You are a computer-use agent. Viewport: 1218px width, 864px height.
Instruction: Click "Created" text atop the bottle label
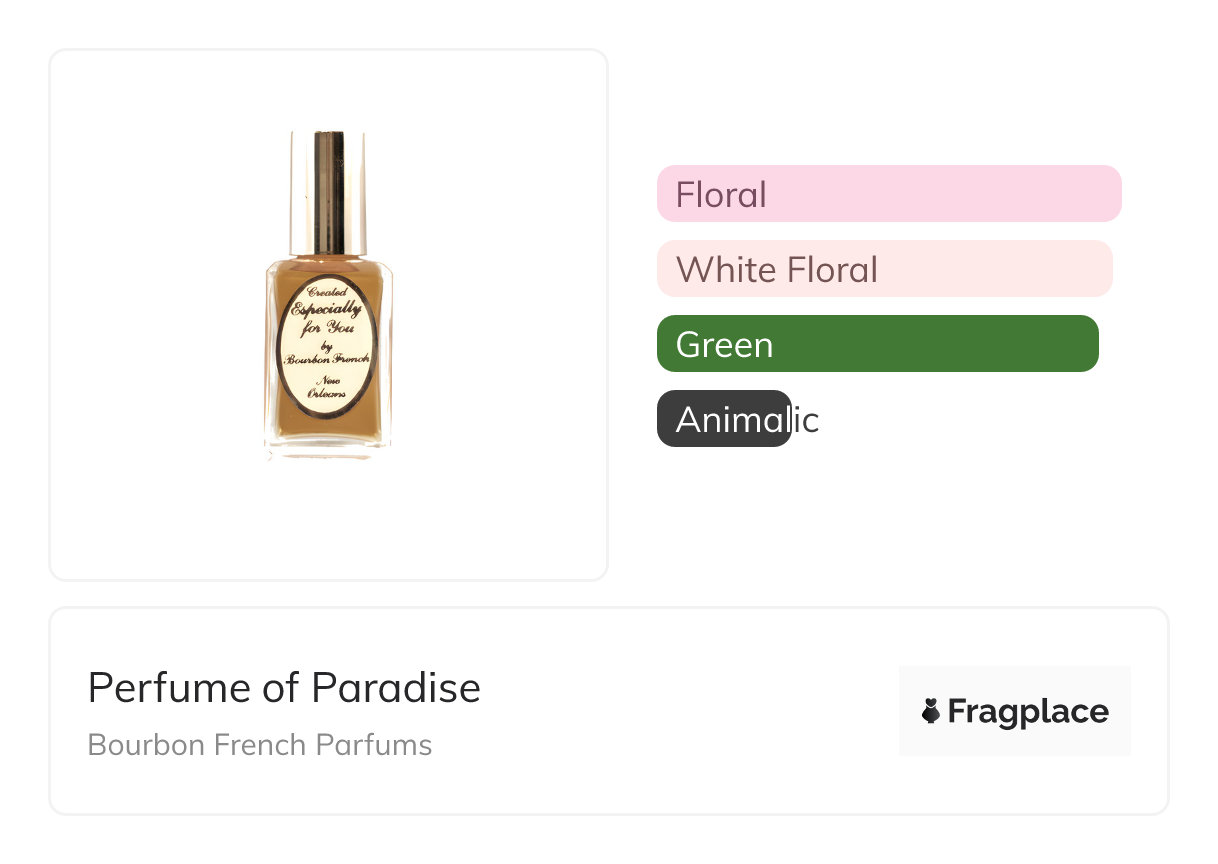click(327, 292)
